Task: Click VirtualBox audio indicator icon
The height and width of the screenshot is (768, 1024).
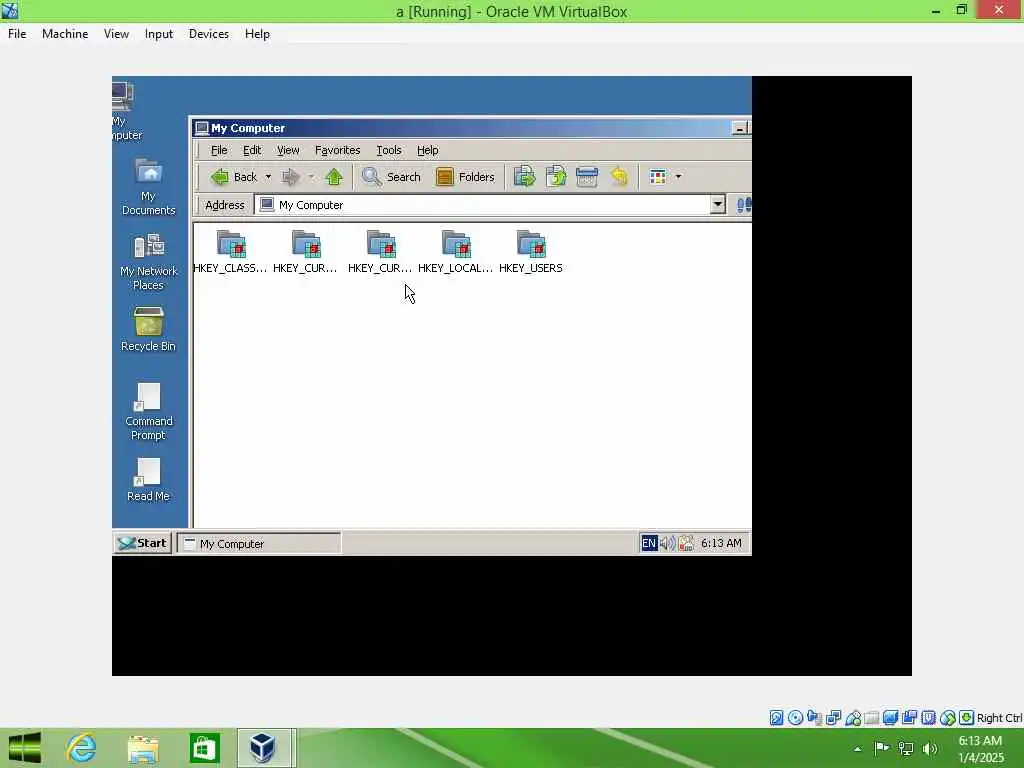Action: (814, 718)
